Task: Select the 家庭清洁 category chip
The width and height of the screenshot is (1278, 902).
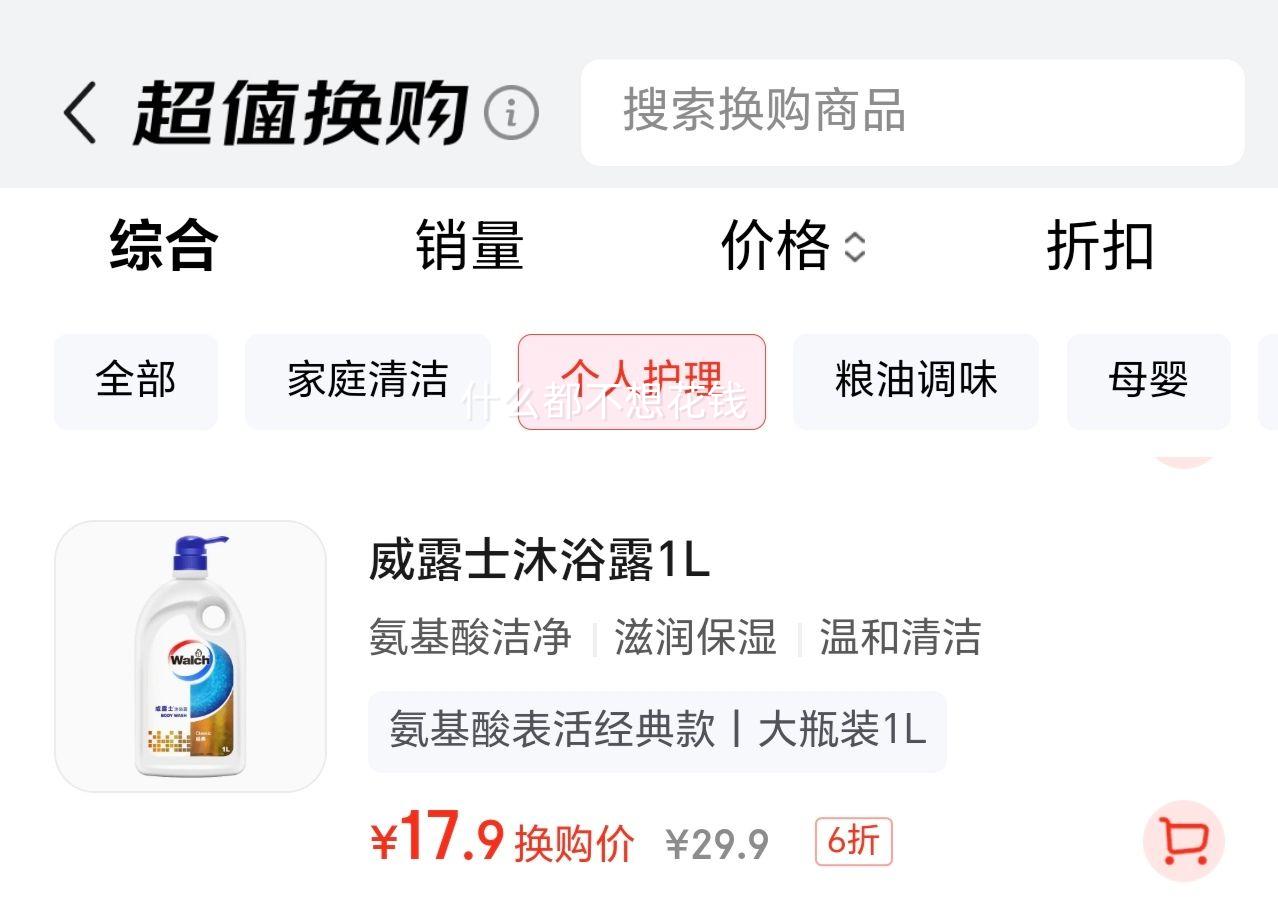Action: click(x=368, y=381)
